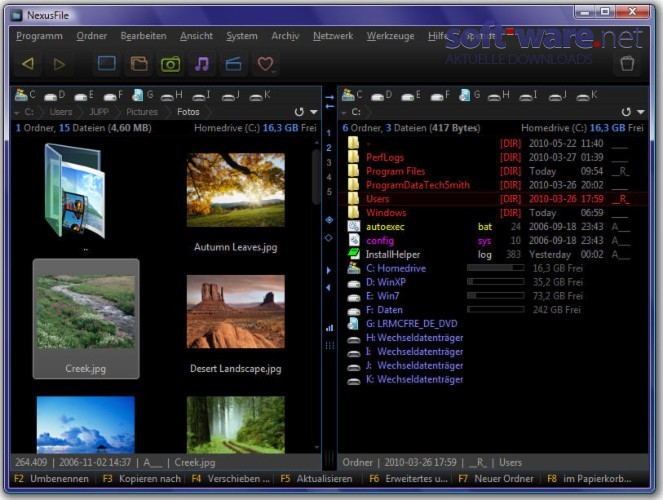The image size is (663, 500).
Task: Expand left breadcrumb root arrow before C:
Action: pyautogui.click(x=17, y=113)
